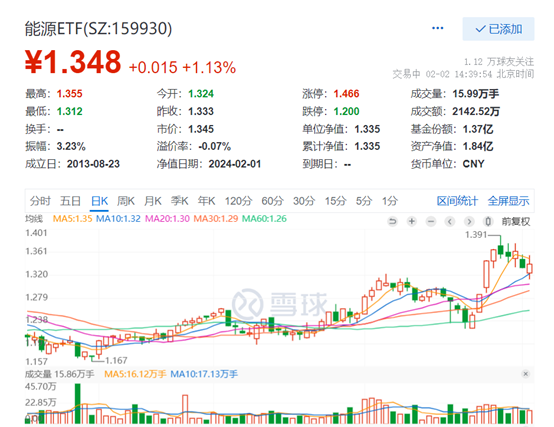Click the +1.13% change percentage
554x427 pixels.
[x=209, y=67]
